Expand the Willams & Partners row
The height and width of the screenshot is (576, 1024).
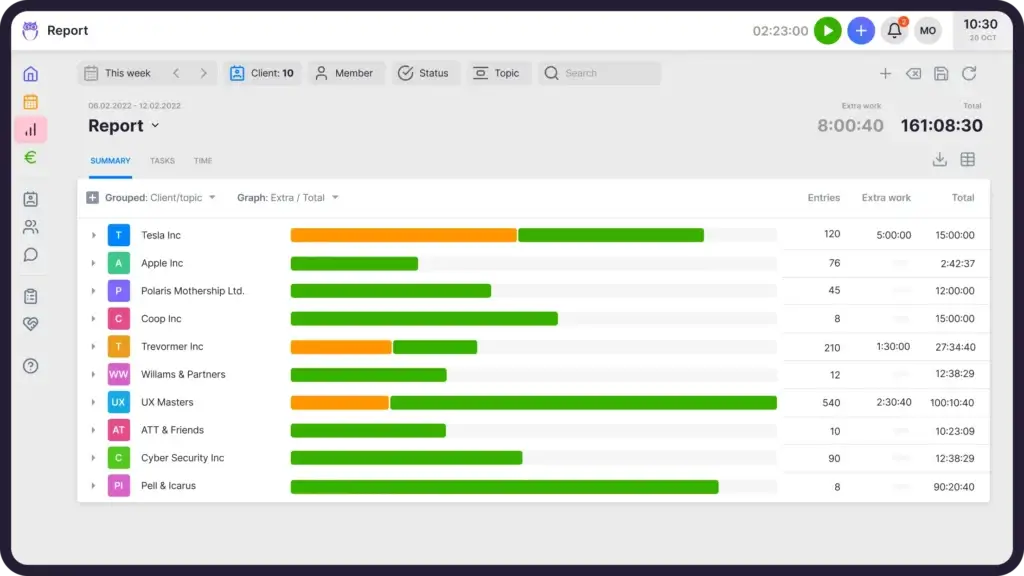coord(93,374)
